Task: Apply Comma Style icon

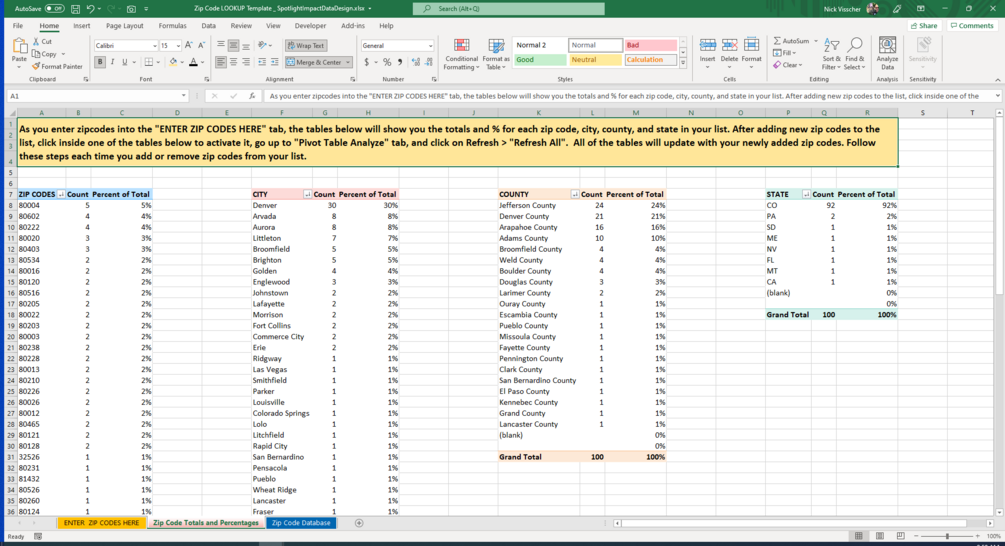Action: tap(399, 62)
